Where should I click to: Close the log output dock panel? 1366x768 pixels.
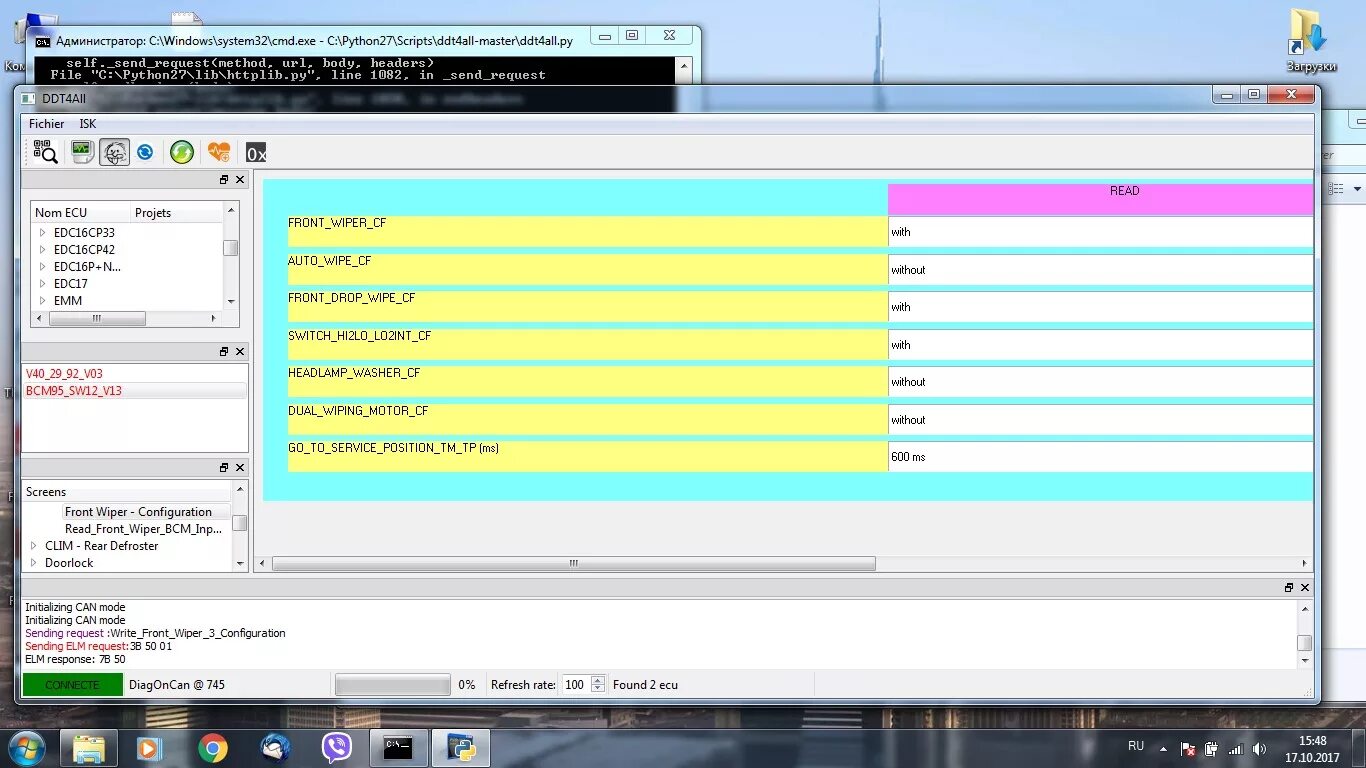pyautogui.click(x=1305, y=588)
